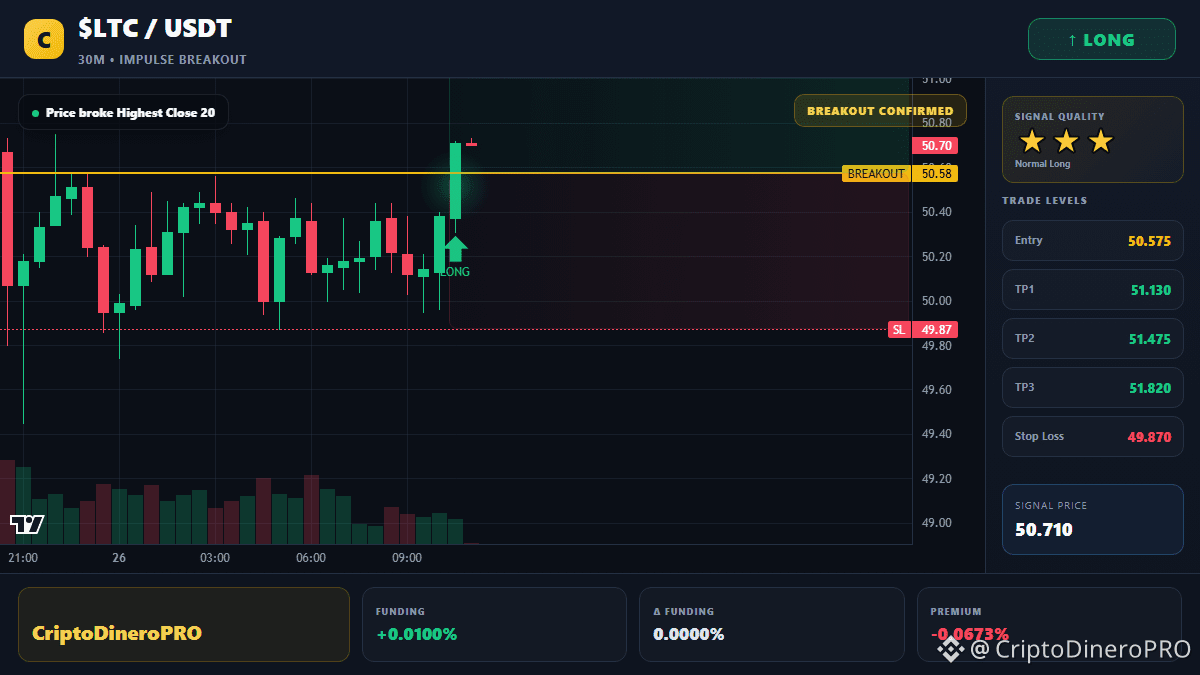Click the CriptoDineroPRO brand card

click(x=184, y=624)
